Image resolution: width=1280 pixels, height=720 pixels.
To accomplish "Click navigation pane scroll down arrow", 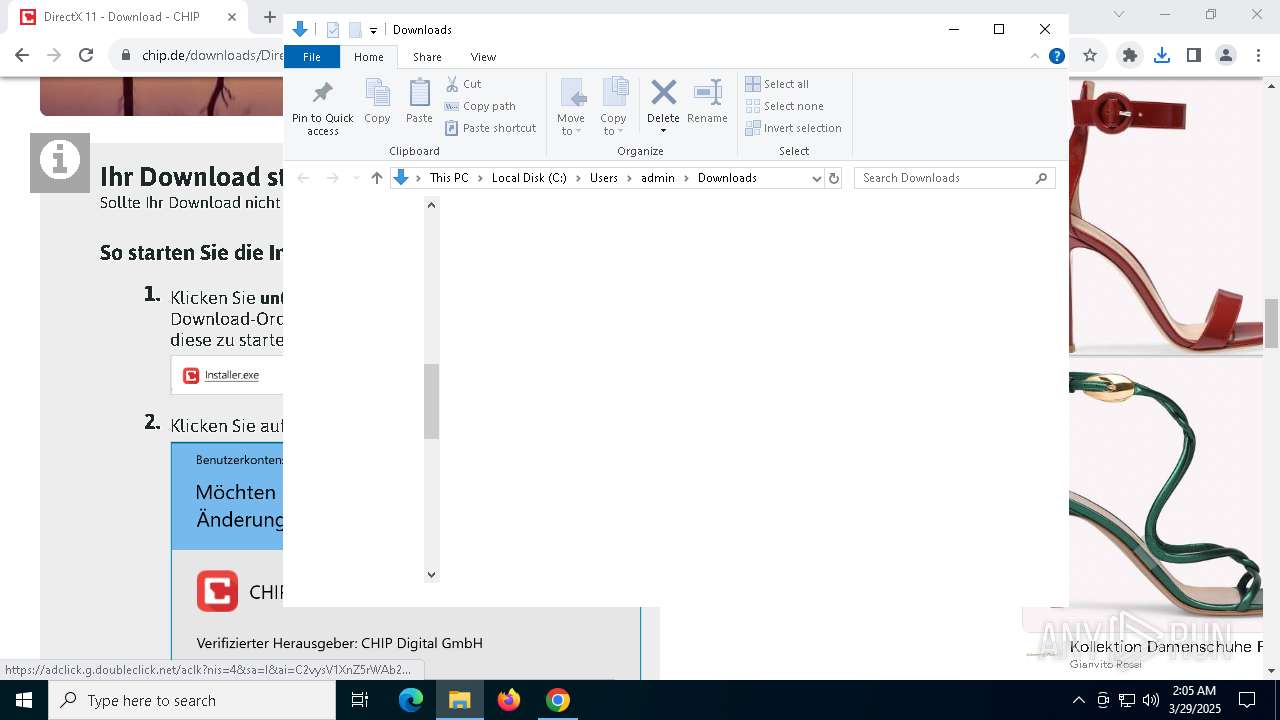I will pos(431,574).
